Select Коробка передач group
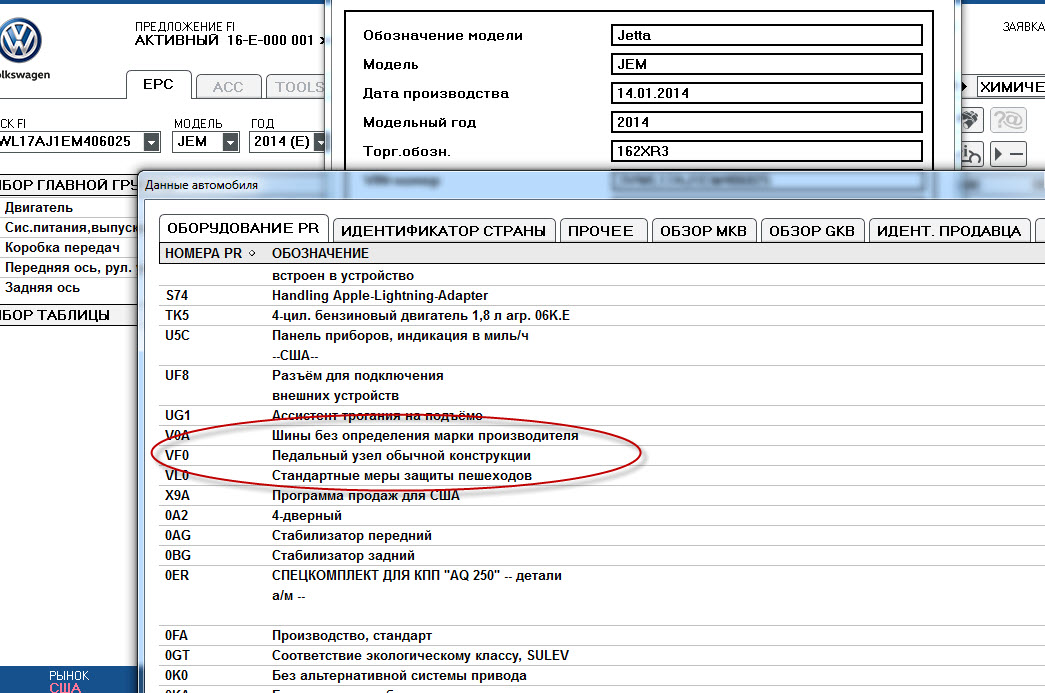 tap(69, 247)
